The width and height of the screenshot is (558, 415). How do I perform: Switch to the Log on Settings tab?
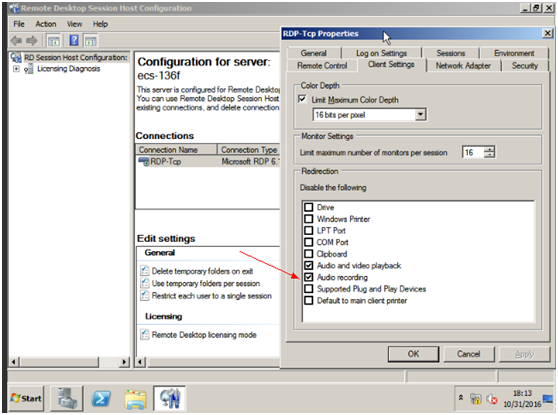point(381,53)
